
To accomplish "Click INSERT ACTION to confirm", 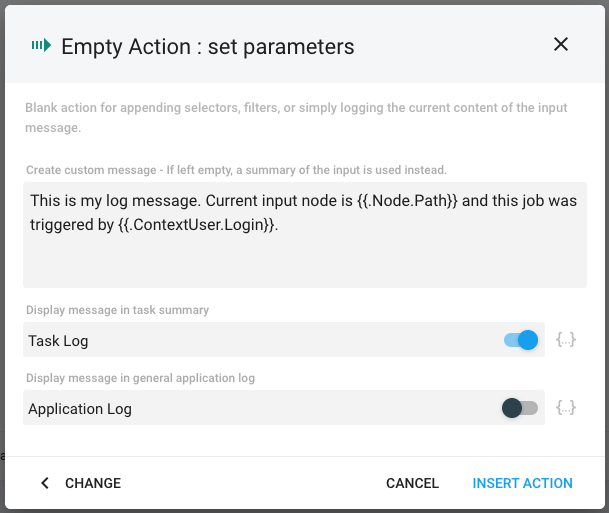I will pyautogui.click(x=522, y=483).
